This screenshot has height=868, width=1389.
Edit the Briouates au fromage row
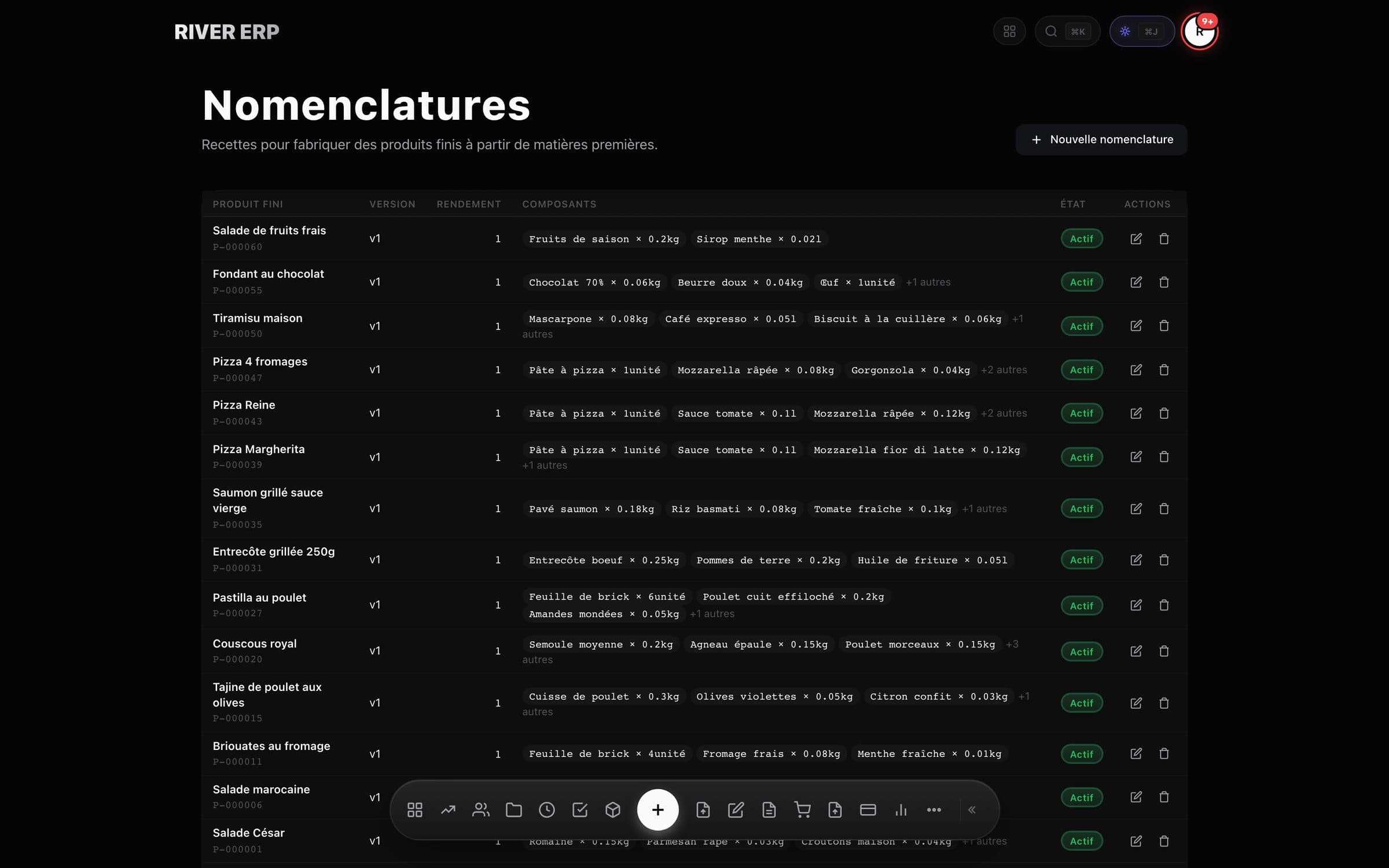pyautogui.click(x=1136, y=753)
